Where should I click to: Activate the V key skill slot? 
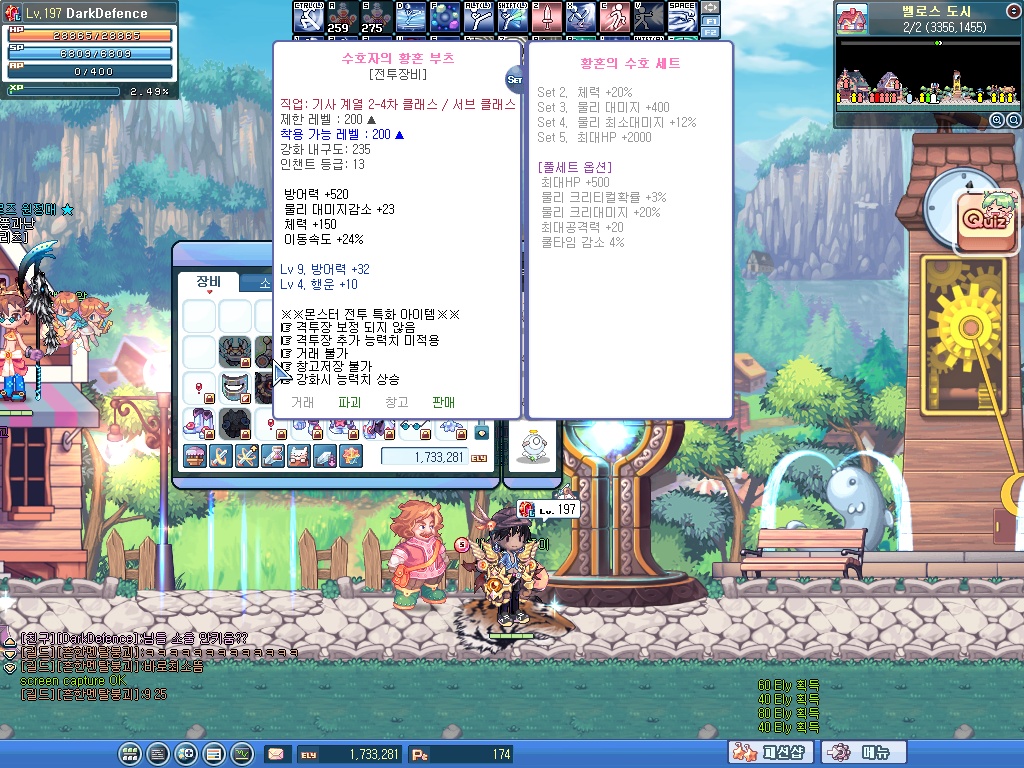[x=648, y=17]
